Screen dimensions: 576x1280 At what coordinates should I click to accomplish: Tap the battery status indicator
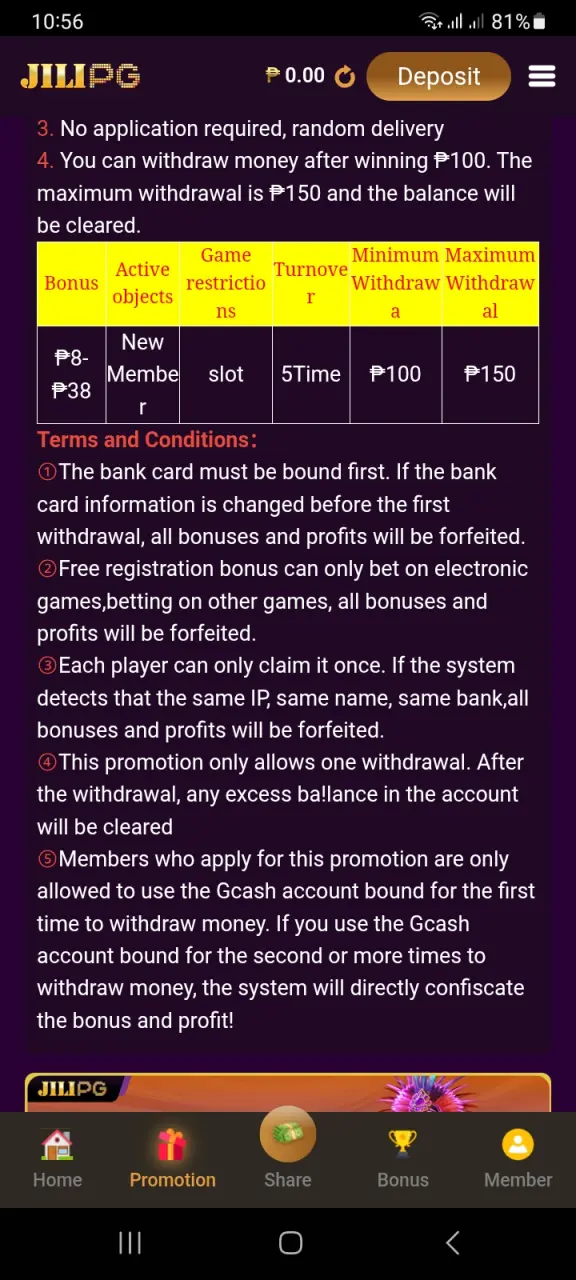click(x=539, y=21)
